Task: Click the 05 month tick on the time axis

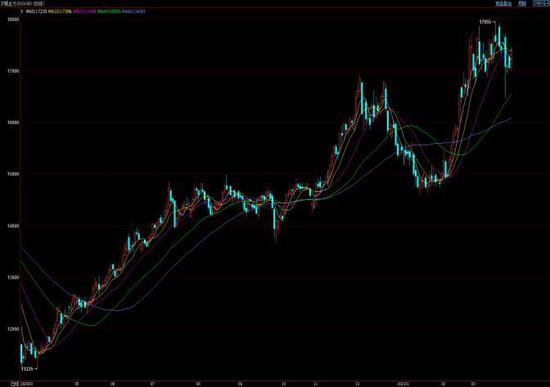Action: click(x=77, y=384)
